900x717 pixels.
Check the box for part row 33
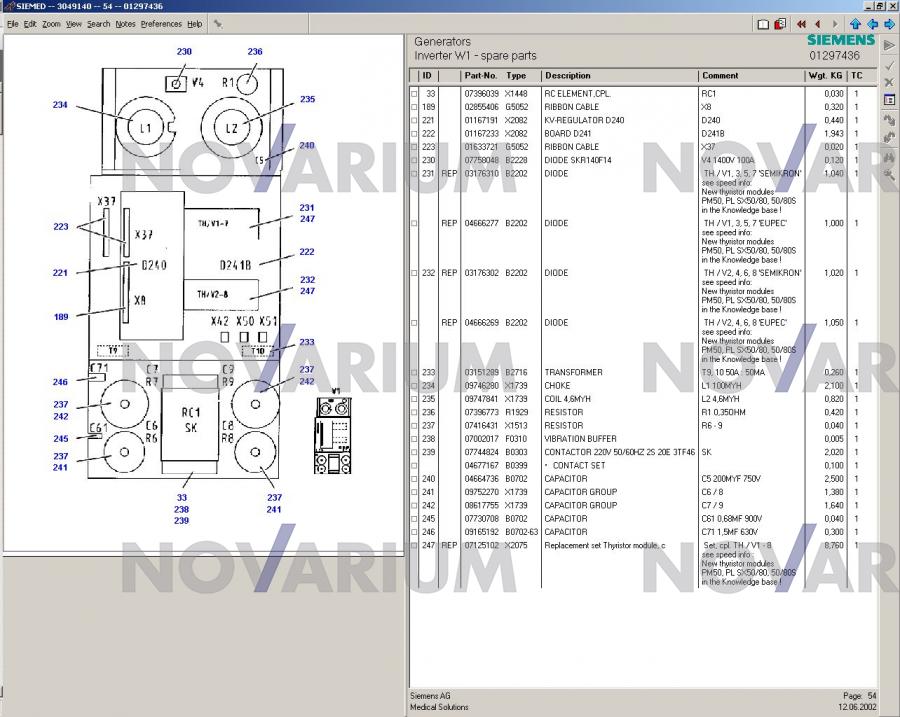click(x=415, y=94)
